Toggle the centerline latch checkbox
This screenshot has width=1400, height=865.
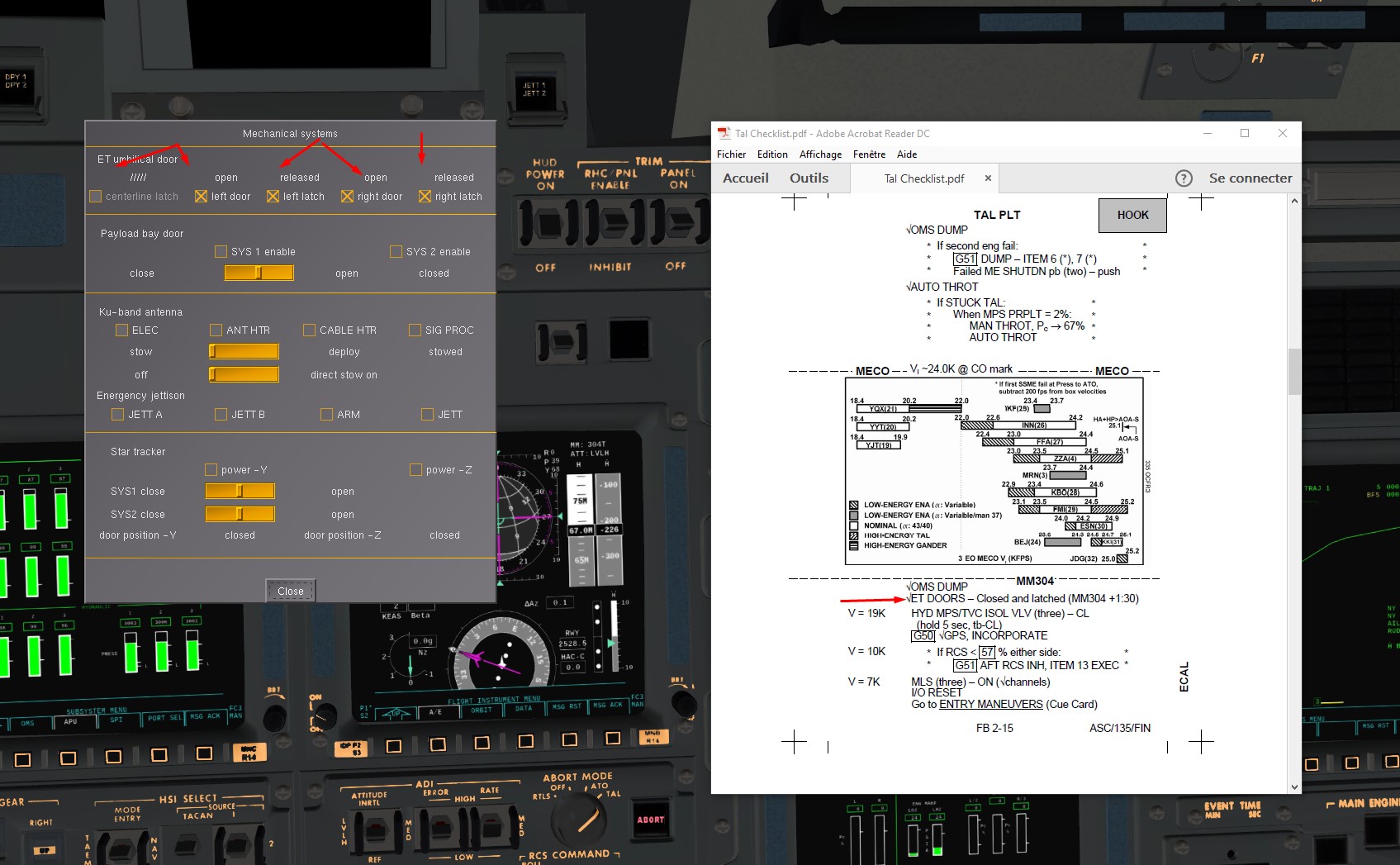[96, 197]
